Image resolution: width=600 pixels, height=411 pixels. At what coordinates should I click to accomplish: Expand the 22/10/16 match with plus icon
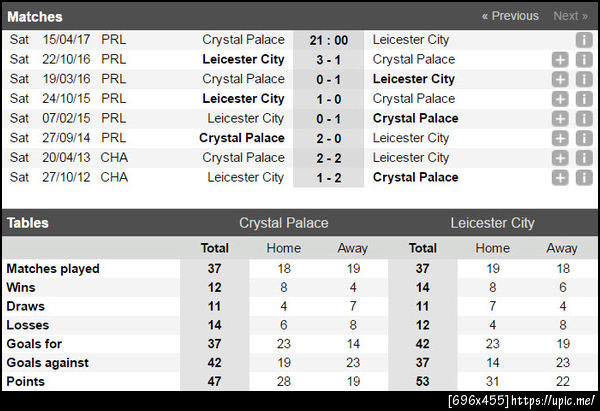560,60
